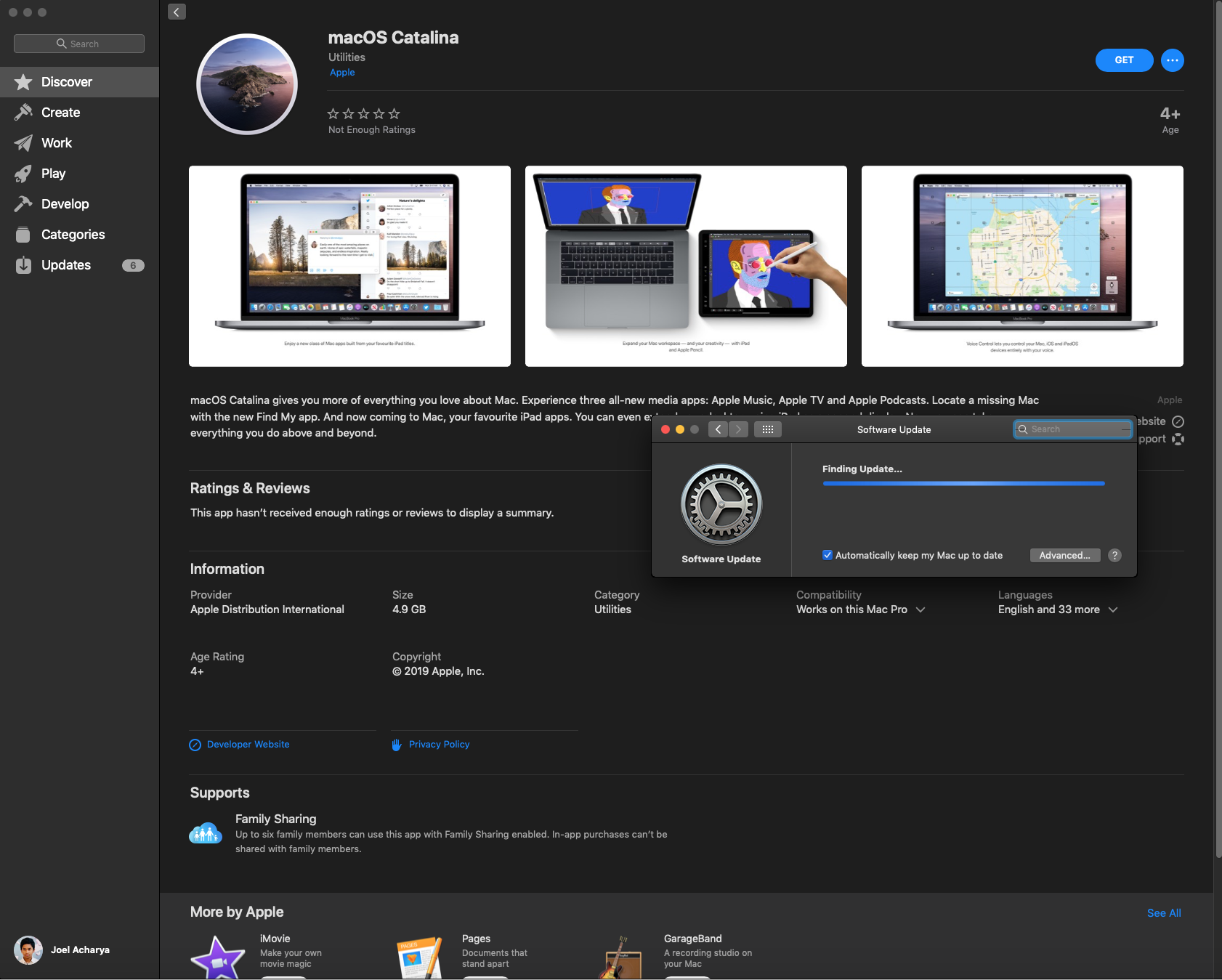Viewport: 1222px width, 980px height.
Task: Click See All for More by Apple
Action: (1164, 913)
